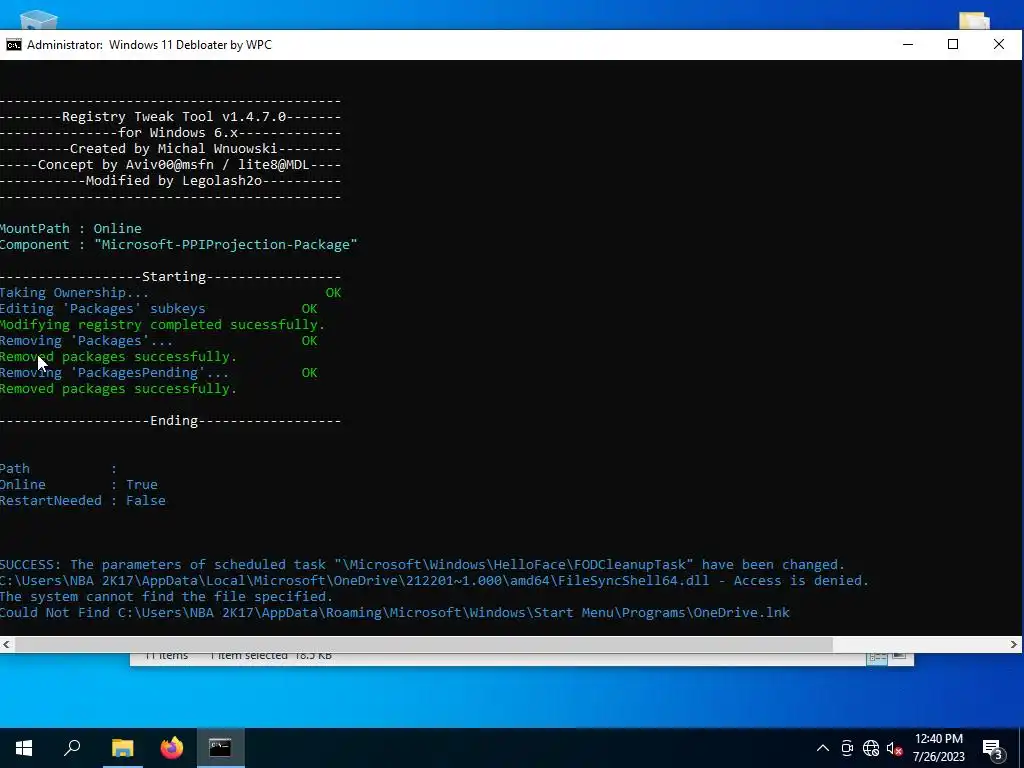Open the Action Center notifications icon
This screenshot has width=1024, height=768.
click(993, 748)
